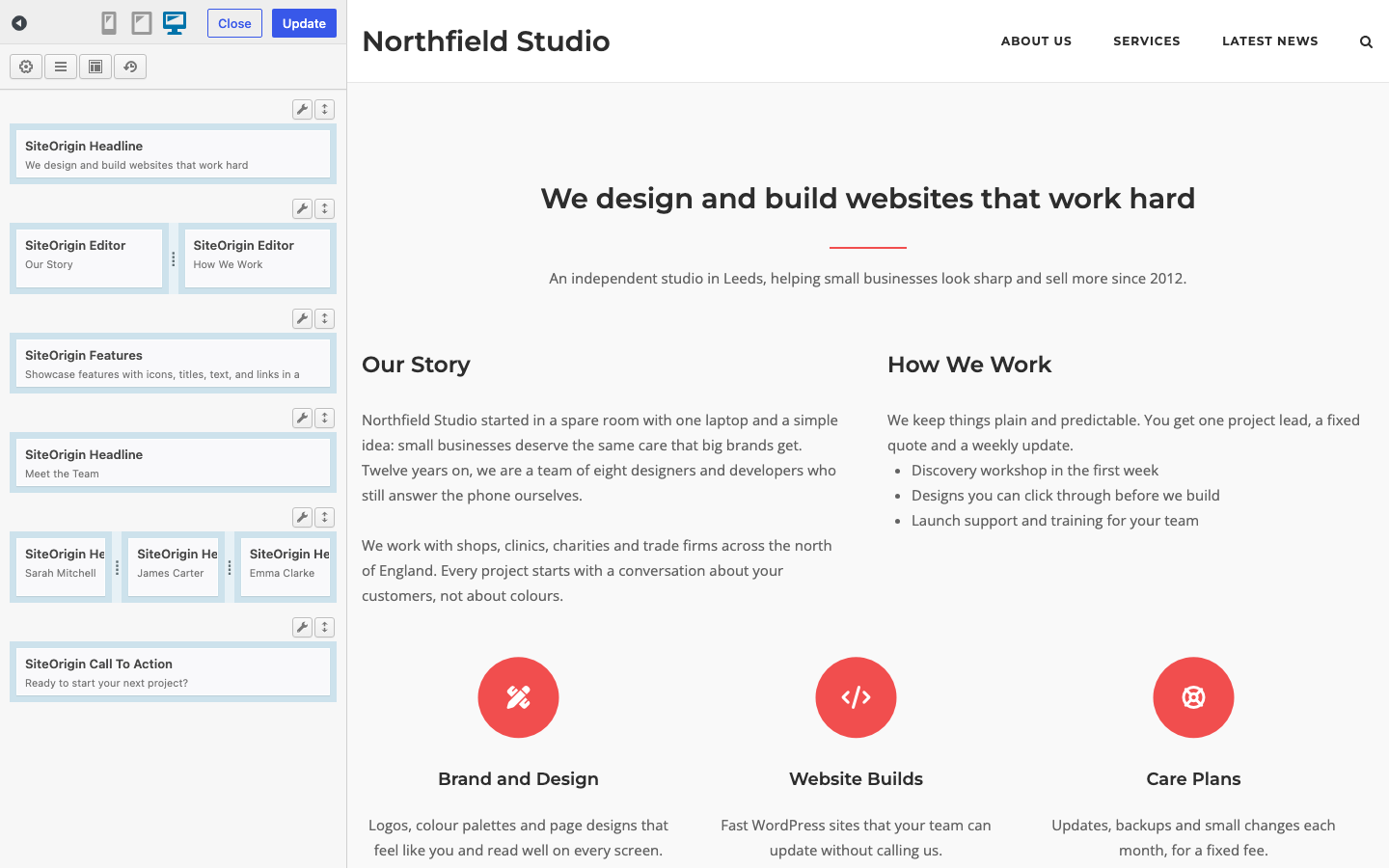1389x868 pixels.
Task: Click move handle for Call To Action row
Action: click(325, 627)
